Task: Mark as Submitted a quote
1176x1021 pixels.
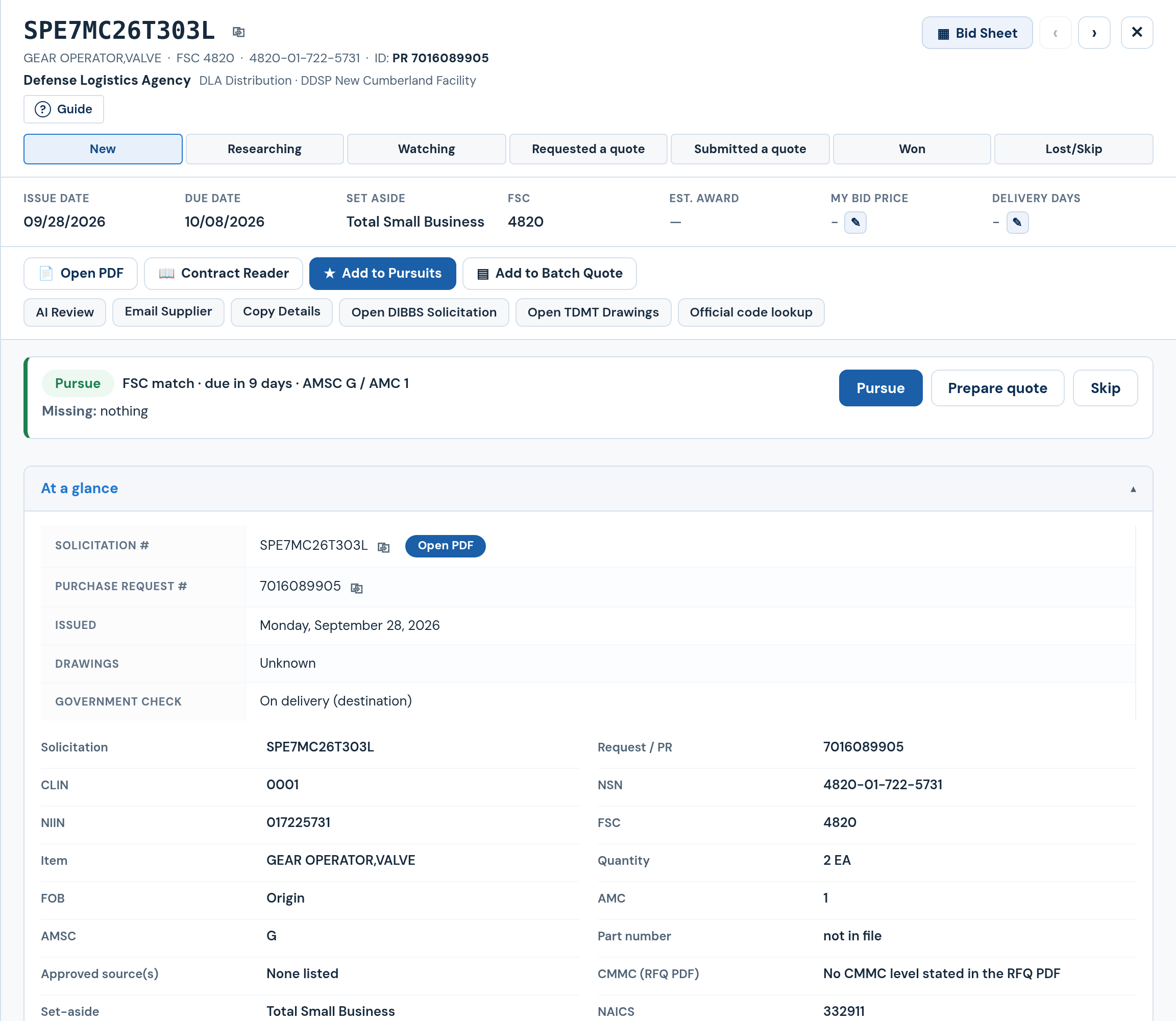Action: (x=750, y=149)
